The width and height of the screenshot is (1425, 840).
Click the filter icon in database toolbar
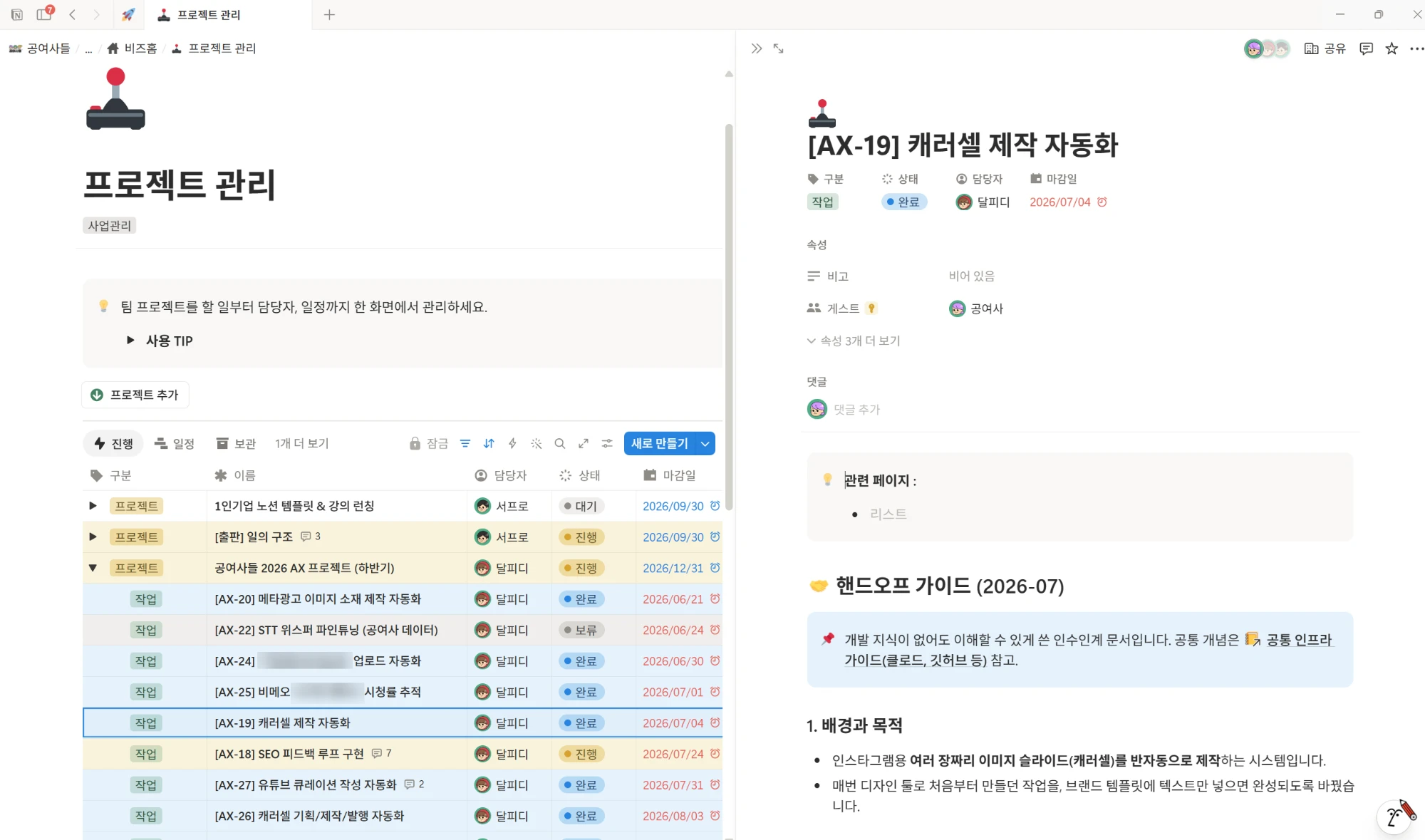pos(465,443)
